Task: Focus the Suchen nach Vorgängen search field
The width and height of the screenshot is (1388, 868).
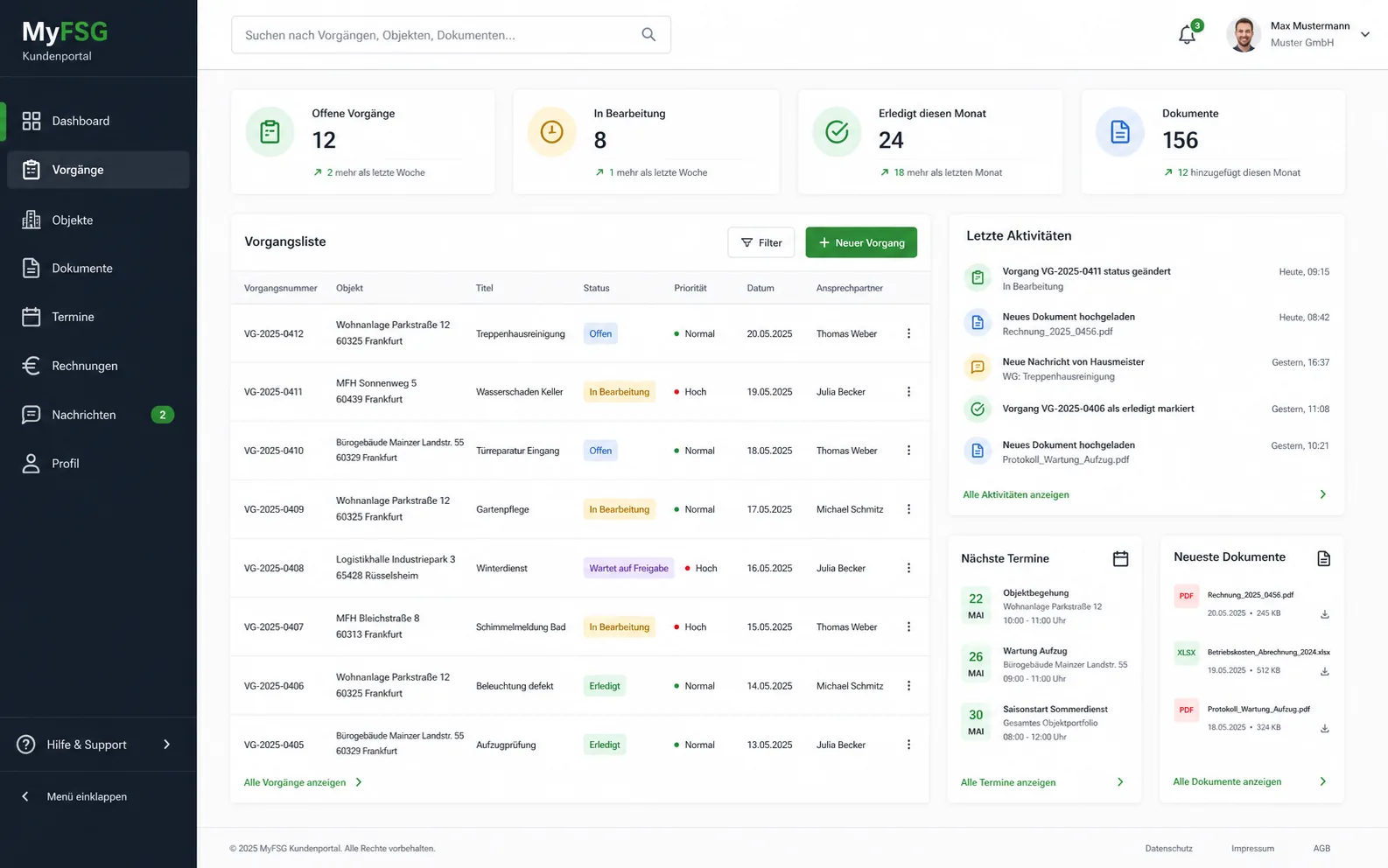Action: pyautogui.click(x=451, y=34)
